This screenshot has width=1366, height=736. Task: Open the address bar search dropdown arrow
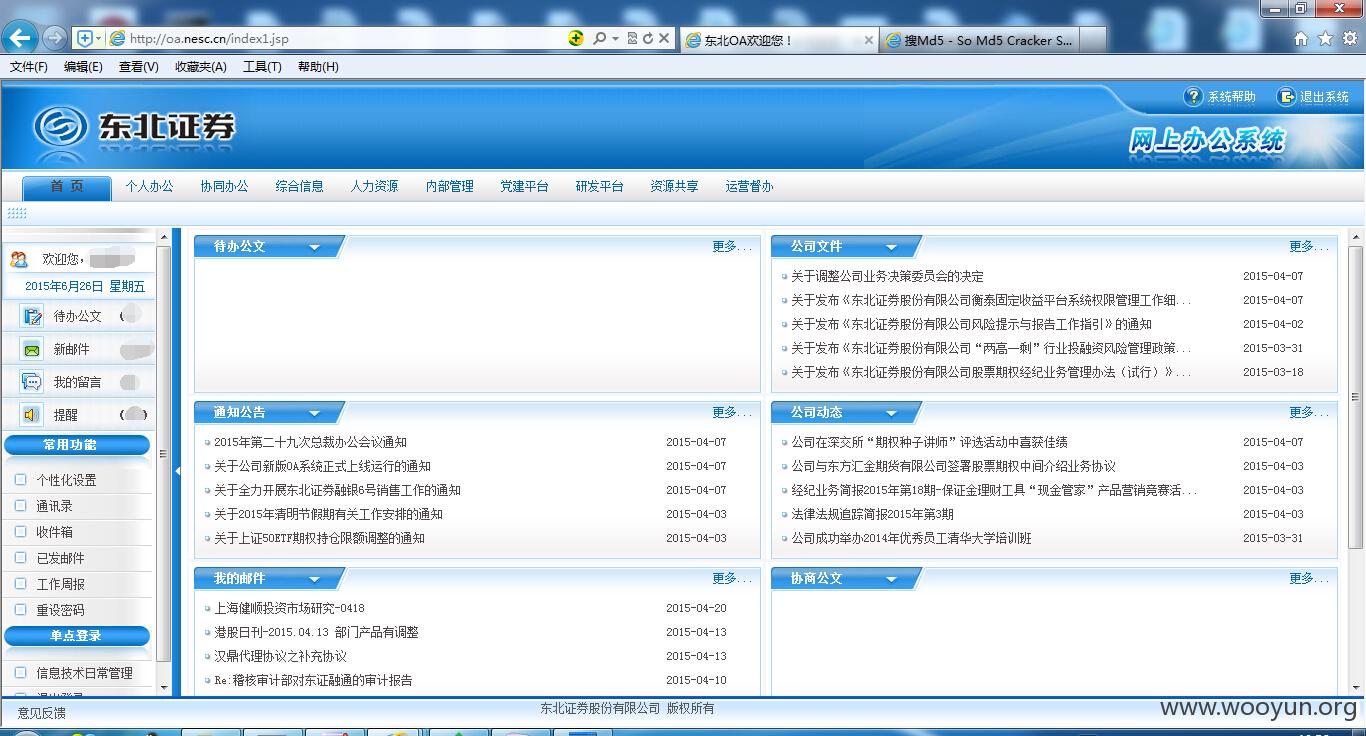click(x=615, y=38)
